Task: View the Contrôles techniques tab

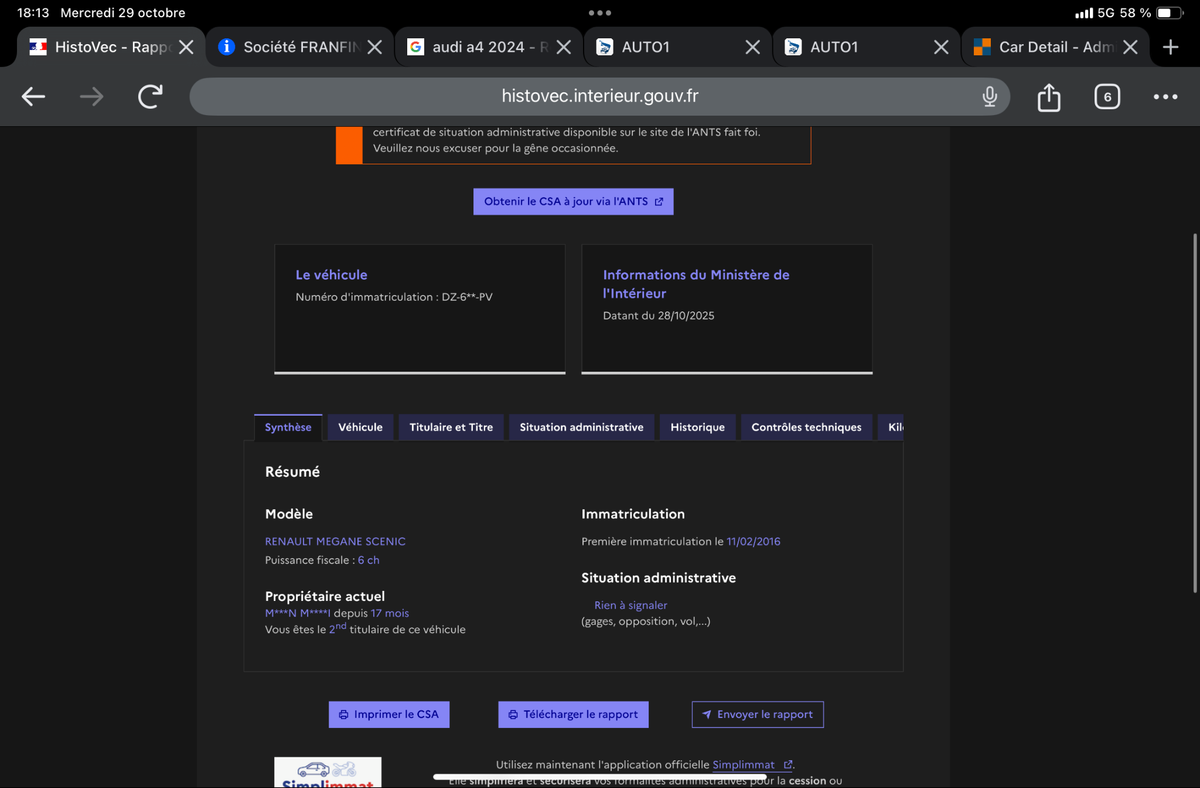Action: click(x=806, y=427)
